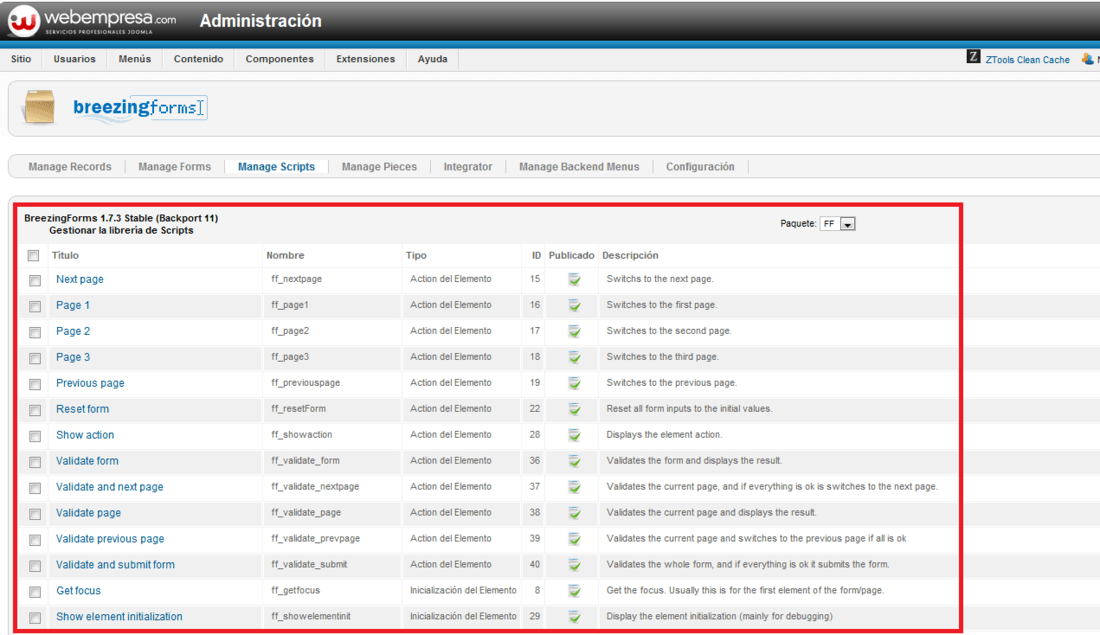Click the ff_getfocus name cell

tap(296, 591)
